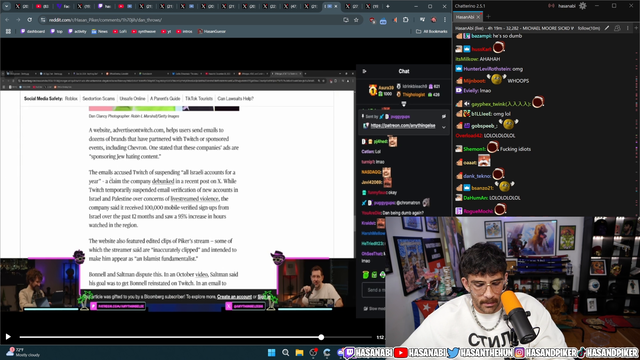
Task: Seek on the video progress bar
Action: pos(196,337)
